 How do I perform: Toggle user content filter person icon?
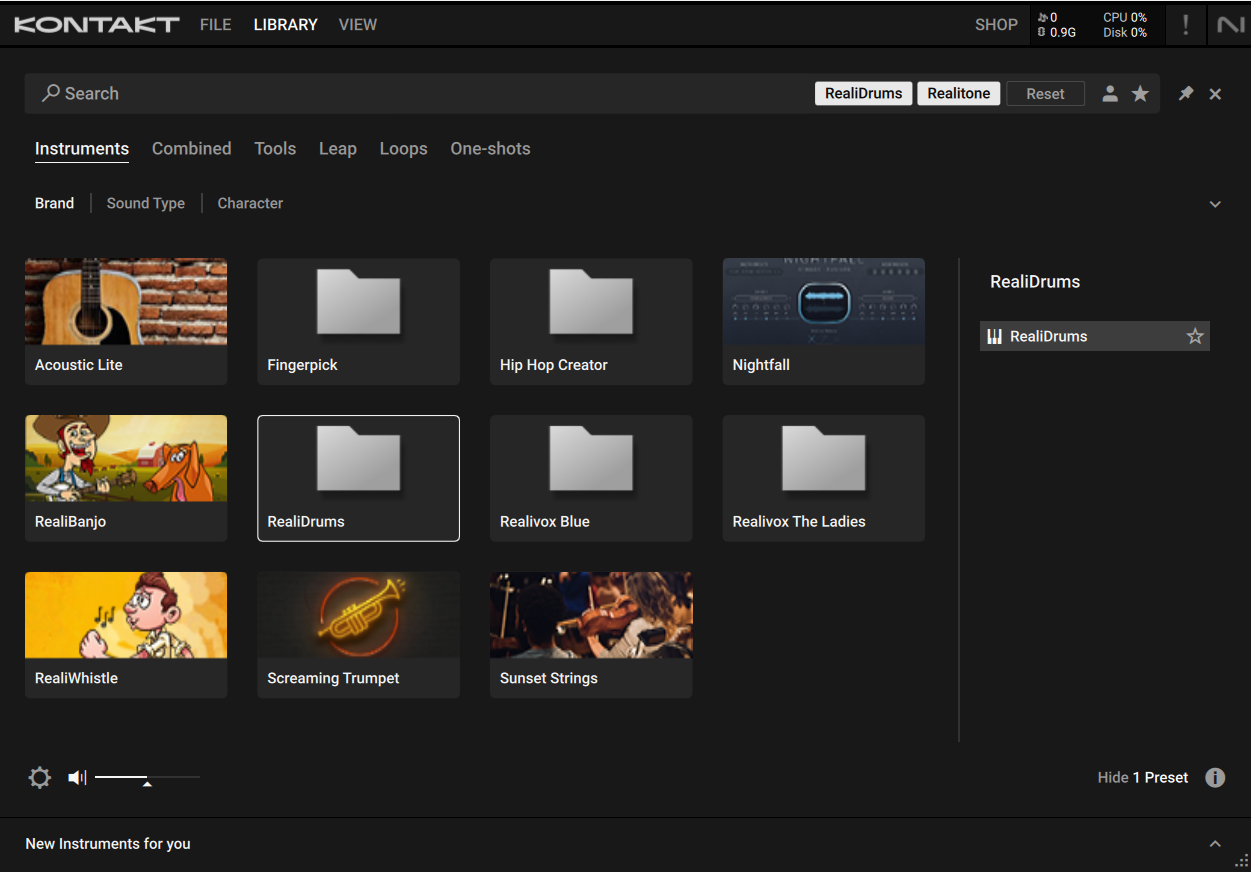click(x=1110, y=94)
